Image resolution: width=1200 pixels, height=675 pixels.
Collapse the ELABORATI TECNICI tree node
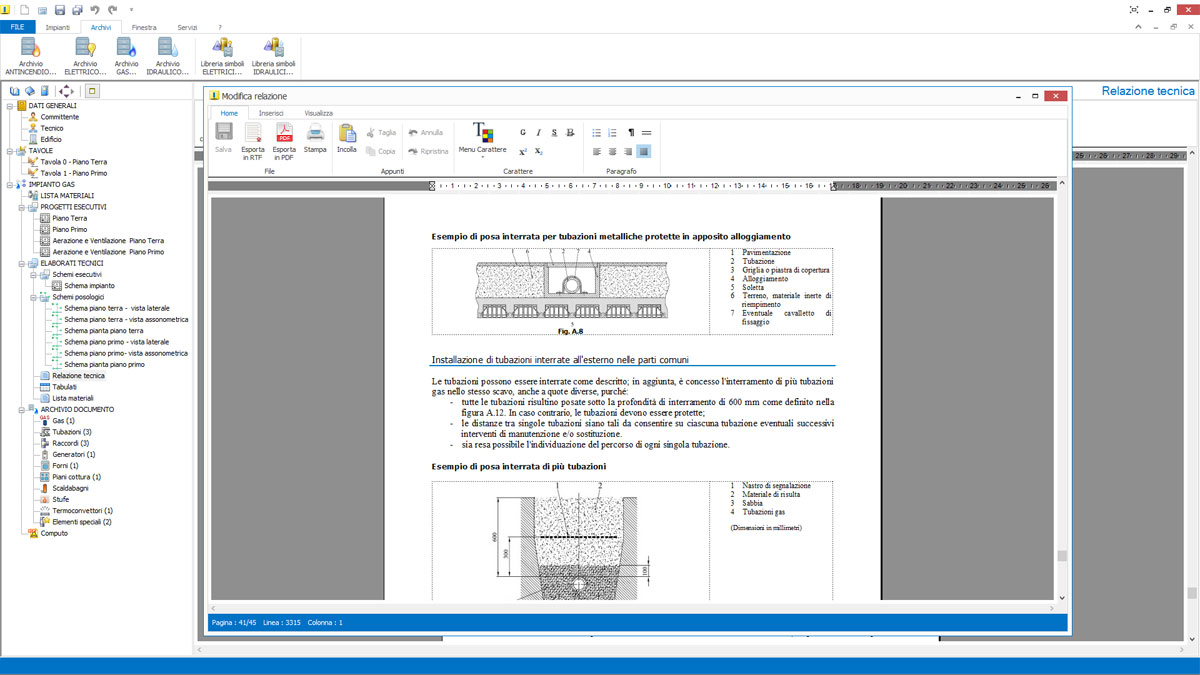tap(22, 263)
